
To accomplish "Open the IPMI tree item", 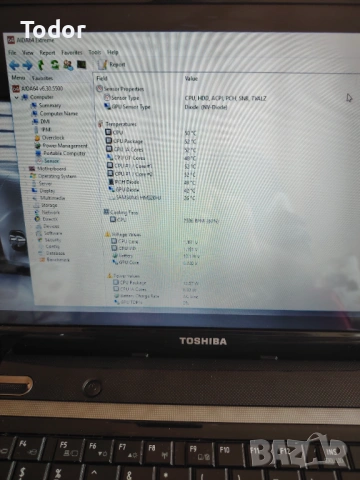I will [42, 129].
